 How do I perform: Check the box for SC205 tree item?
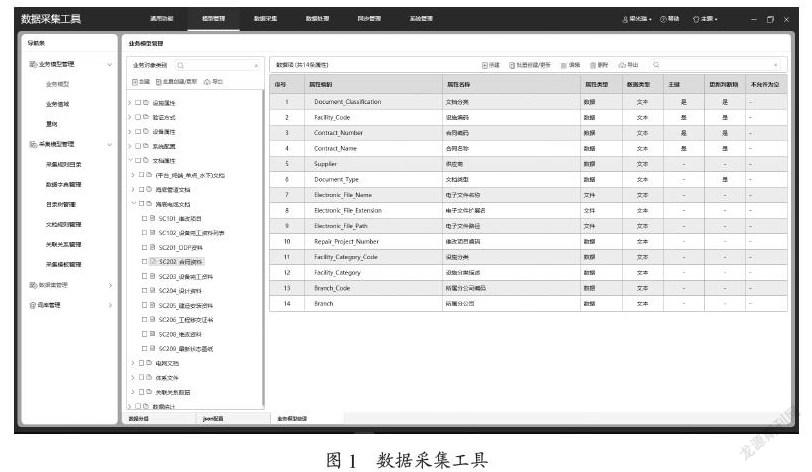(x=144, y=305)
